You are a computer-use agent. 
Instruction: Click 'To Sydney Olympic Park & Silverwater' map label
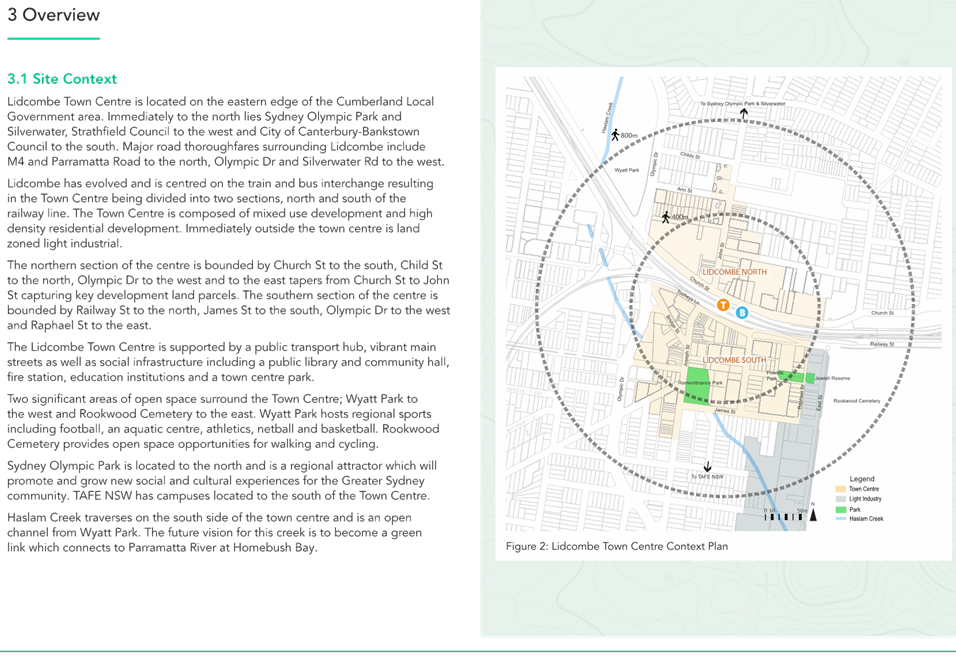click(743, 104)
